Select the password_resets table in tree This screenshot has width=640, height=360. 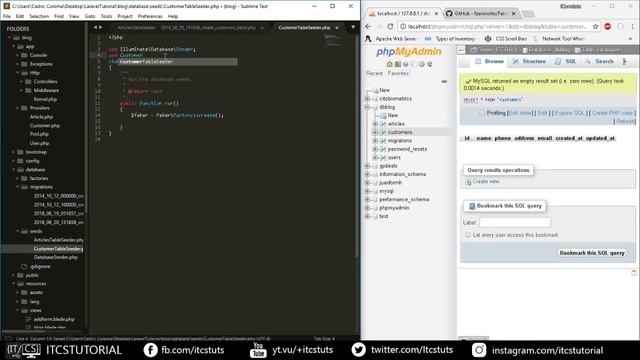tap(407, 149)
